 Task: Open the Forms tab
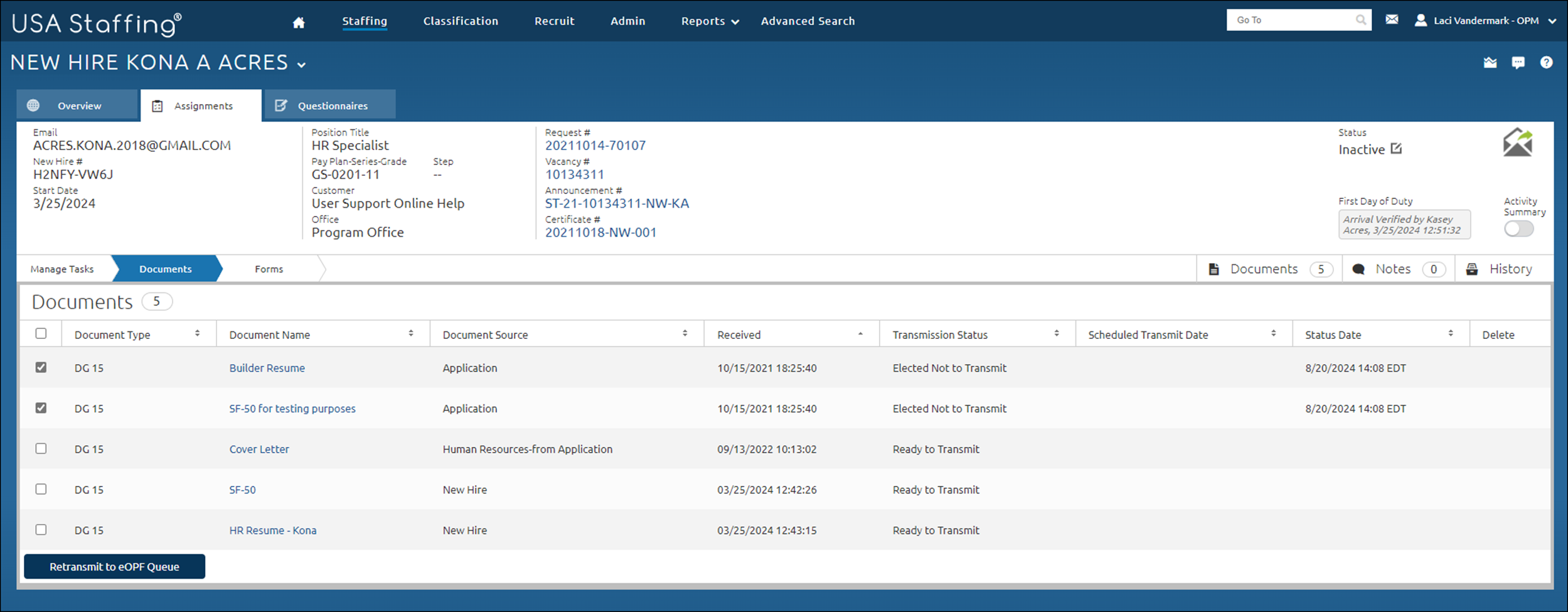coord(269,269)
